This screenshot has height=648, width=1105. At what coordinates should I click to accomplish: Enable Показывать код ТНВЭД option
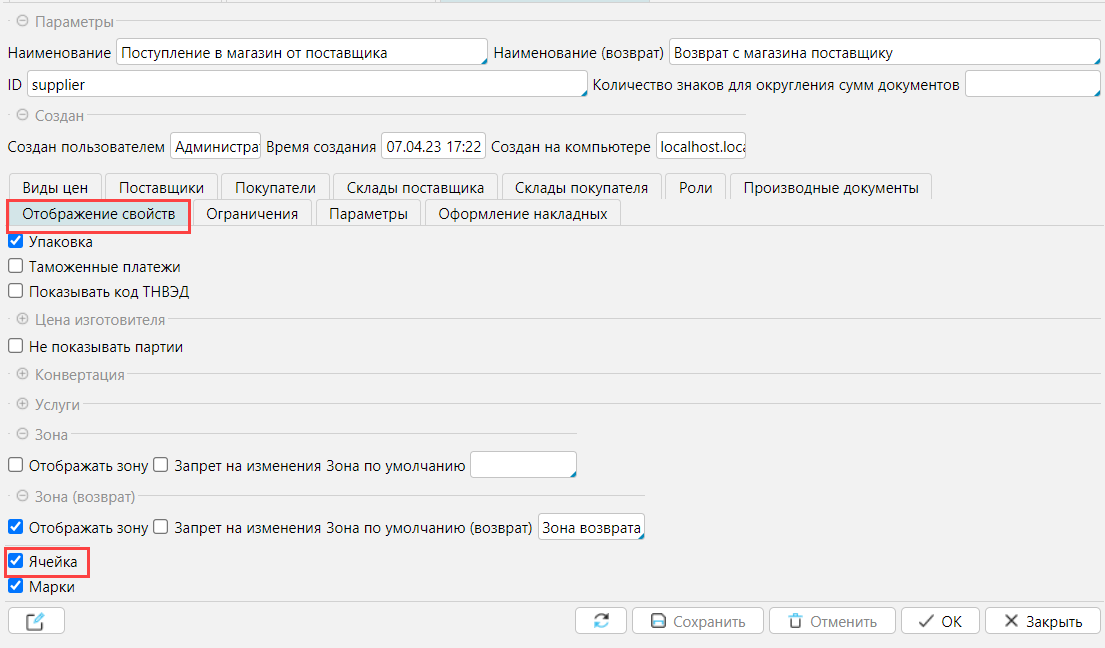[16, 292]
